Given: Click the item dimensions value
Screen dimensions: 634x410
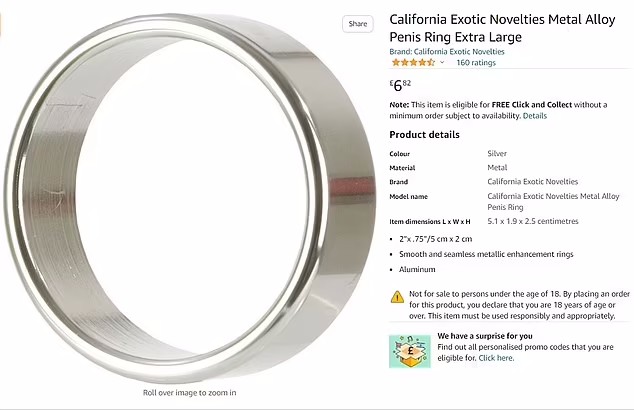Looking at the screenshot, I should [533, 221].
